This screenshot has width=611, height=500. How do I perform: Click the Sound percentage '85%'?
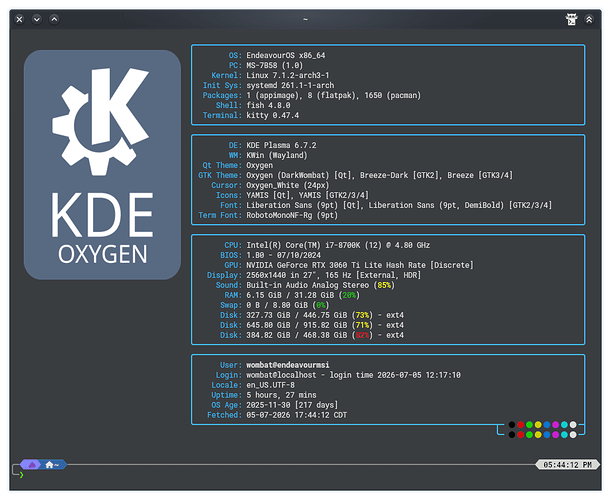pos(384,285)
